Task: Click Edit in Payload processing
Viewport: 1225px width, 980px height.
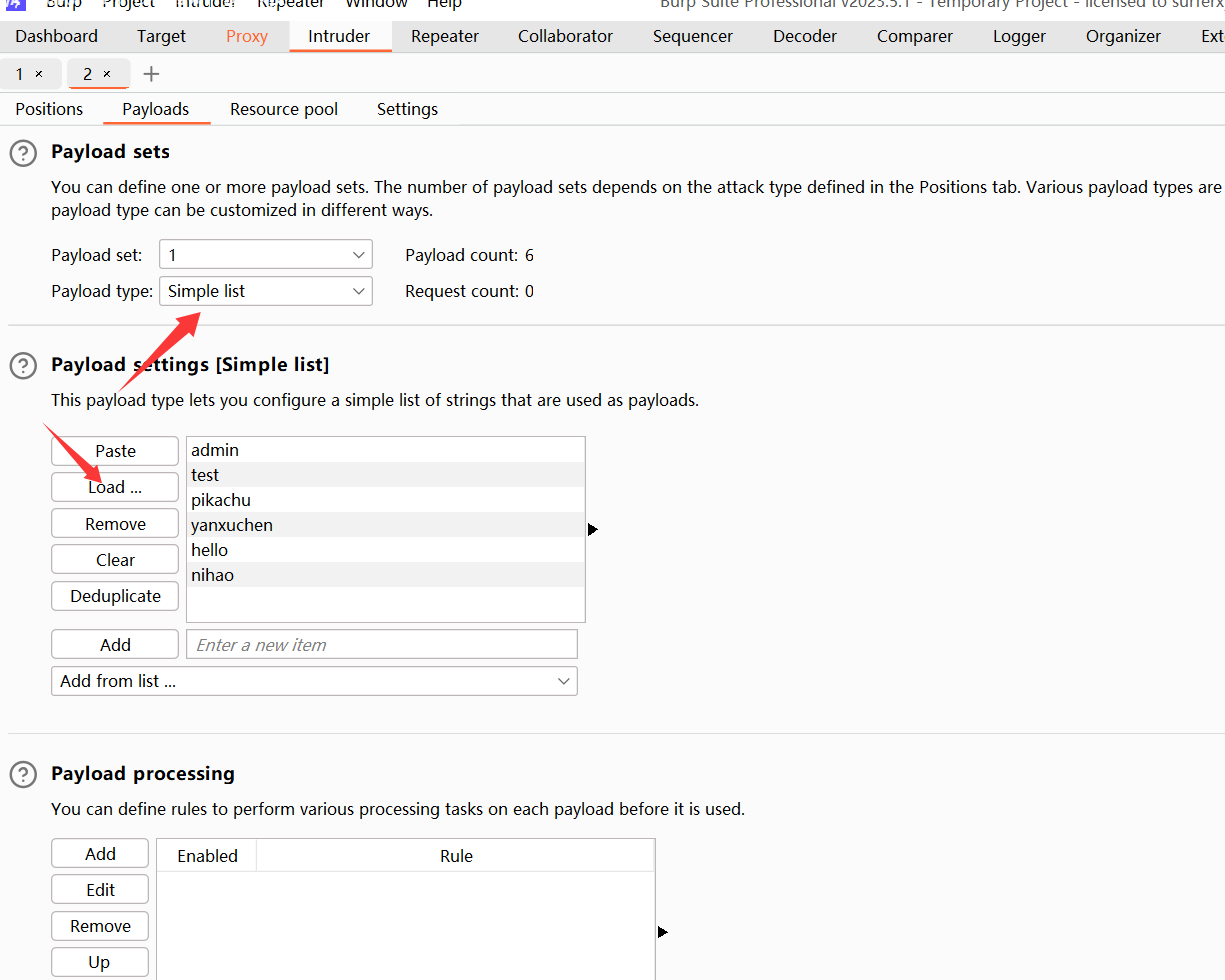Action: [x=100, y=890]
